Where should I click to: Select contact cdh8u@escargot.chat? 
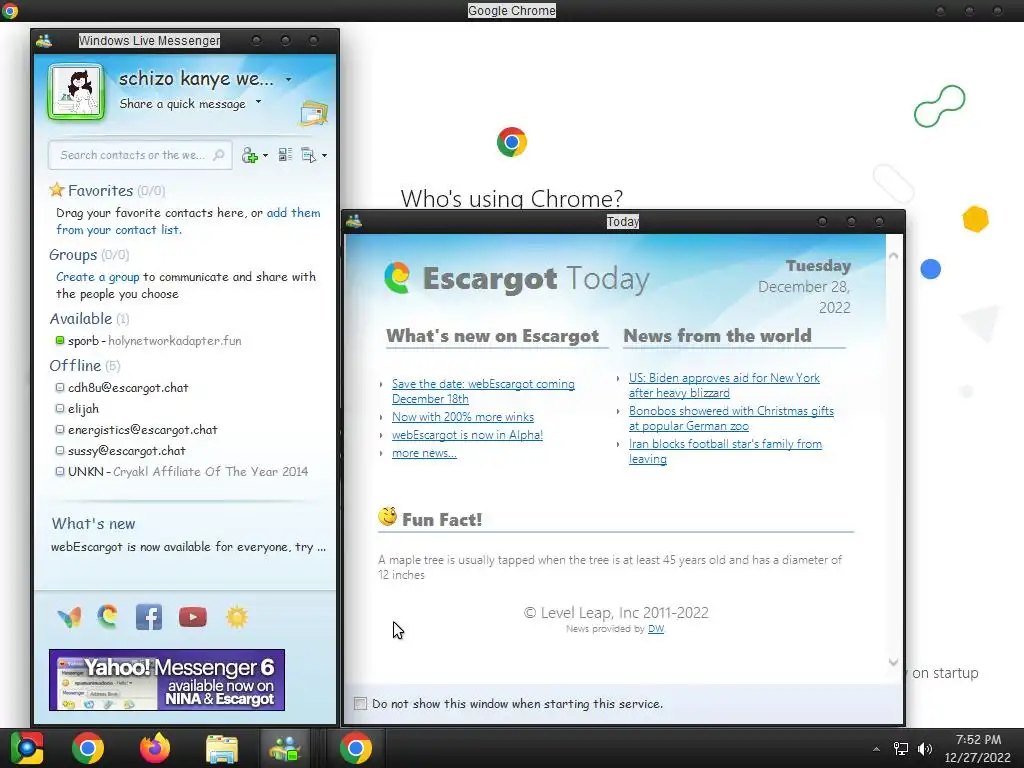tap(121, 388)
